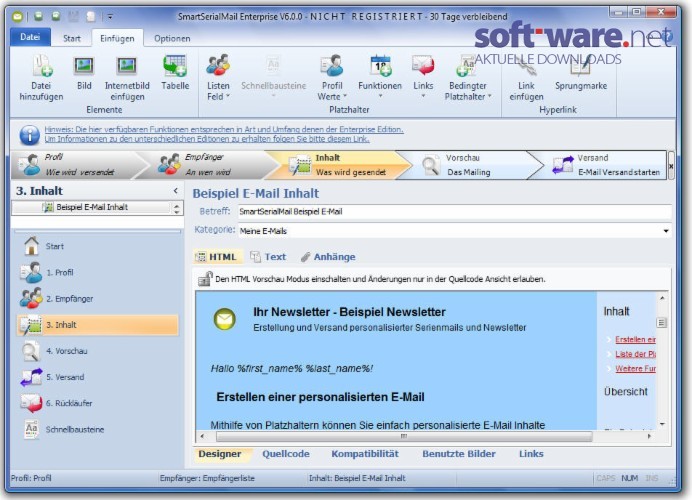Viewport: 692px width, 500px height.
Task: Select the HTML content tab
Action: [x=217, y=257]
